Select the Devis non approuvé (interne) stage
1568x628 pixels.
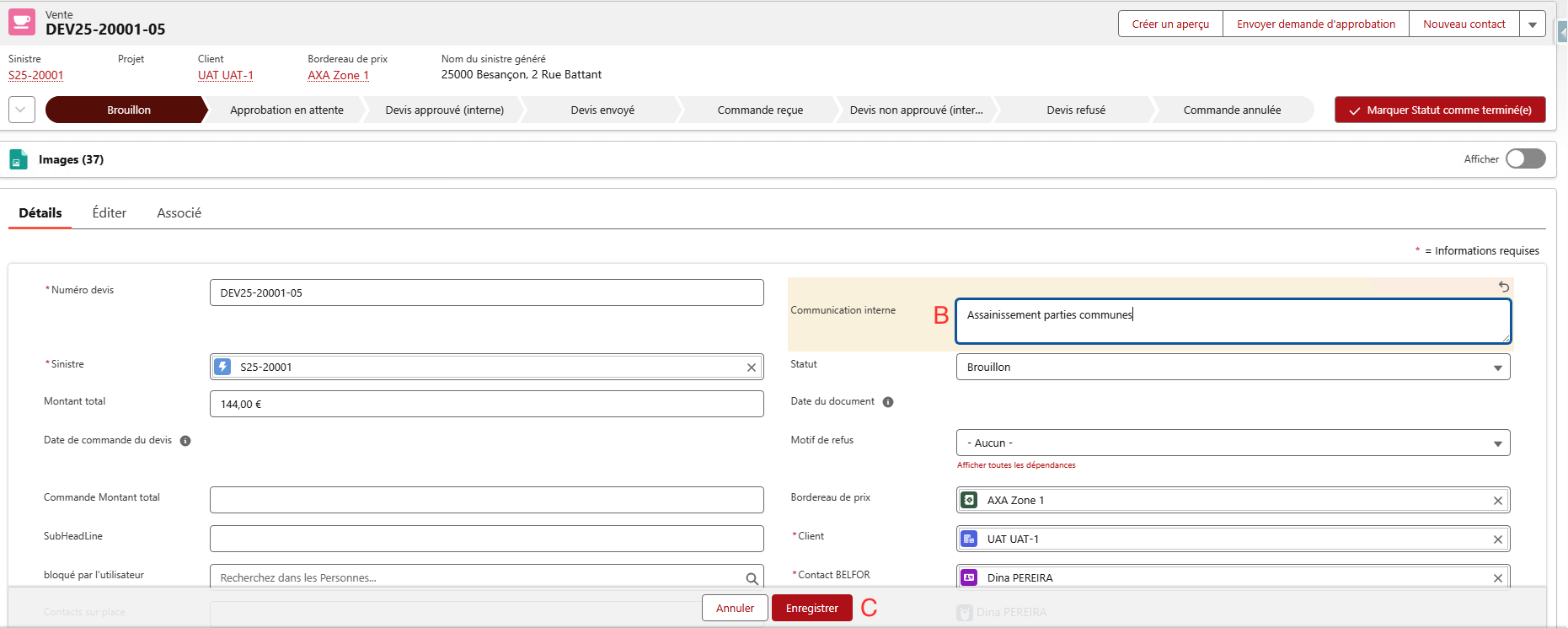(917, 110)
